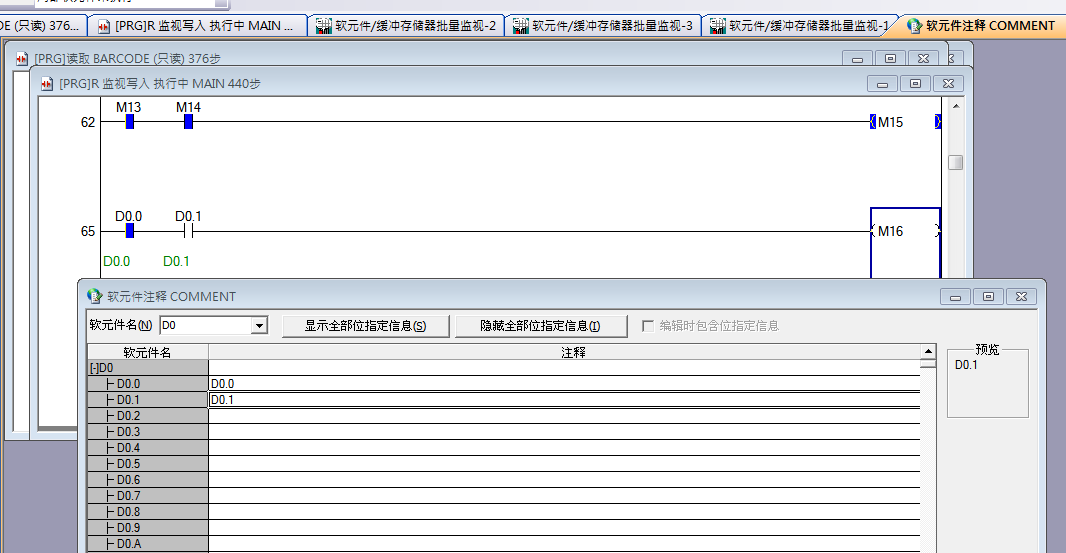
Task: Toggle the 编辑时包含位指定信息 checkbox
Action: (648, 326)
